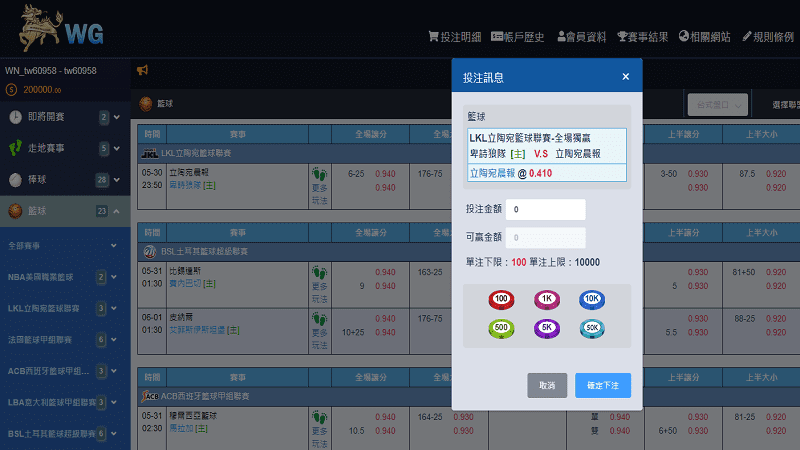Click 單 odds 0.940 in ACB row
Viewport: 800px width, 450px height.
click(x=620, y=417)
